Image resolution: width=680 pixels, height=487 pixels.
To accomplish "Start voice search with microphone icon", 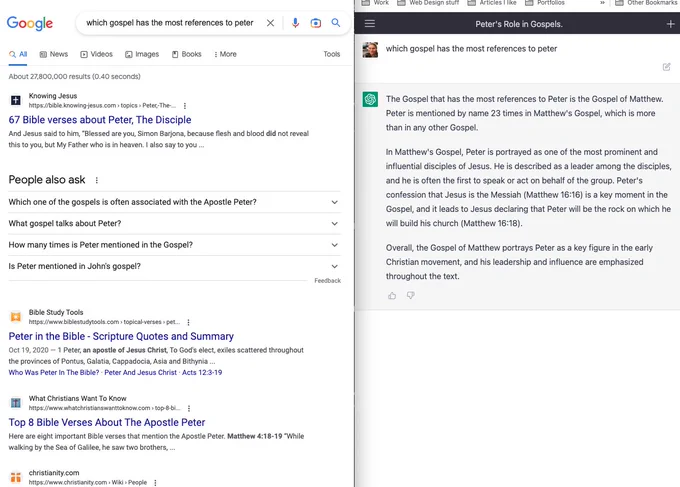I will [295, 23].
